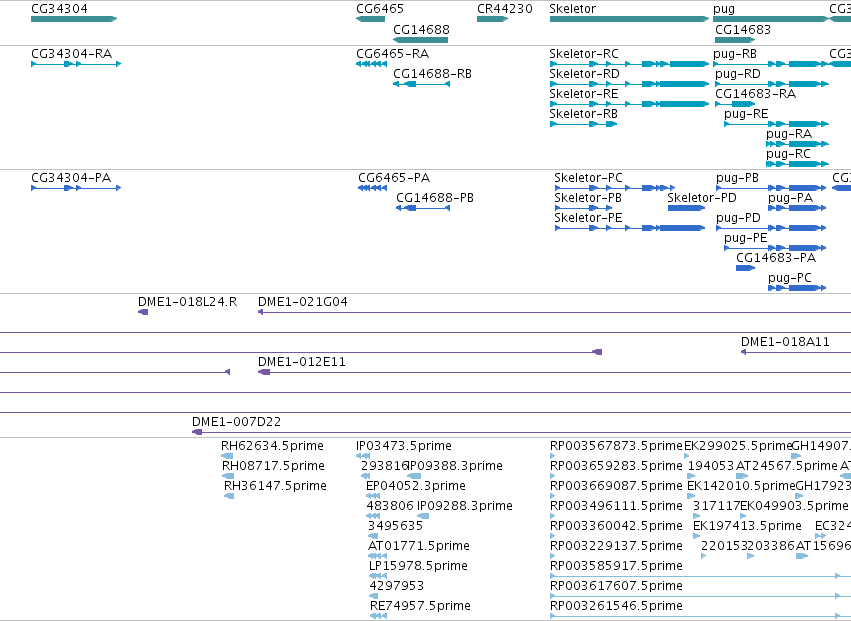851x621 pixels.
Task: Click the CG14683-PA protein feature
Action: [745, 268]
